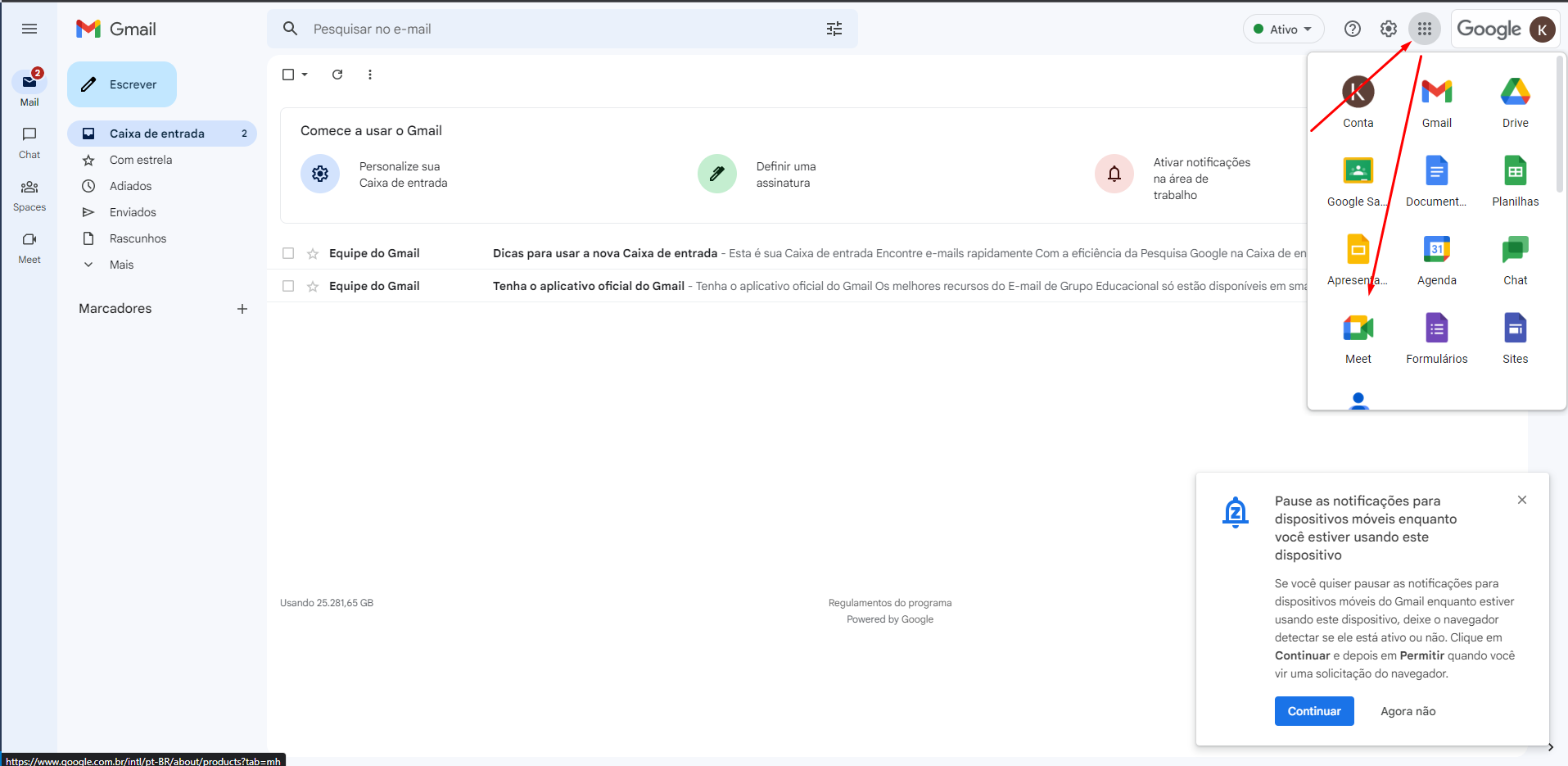Tick the select-all checkbox in toolbar

coord(288,75)
